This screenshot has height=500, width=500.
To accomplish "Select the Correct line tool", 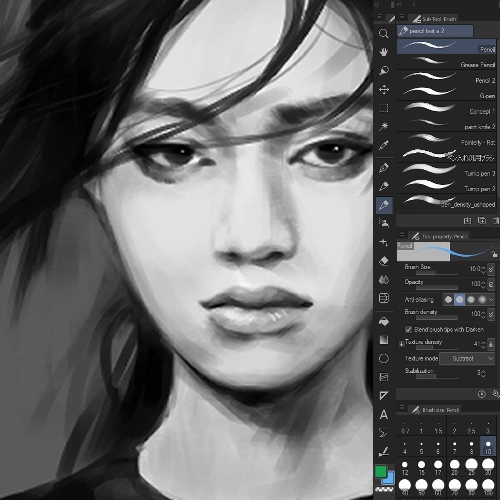I will pyautogui.click(x=384, y=452).
